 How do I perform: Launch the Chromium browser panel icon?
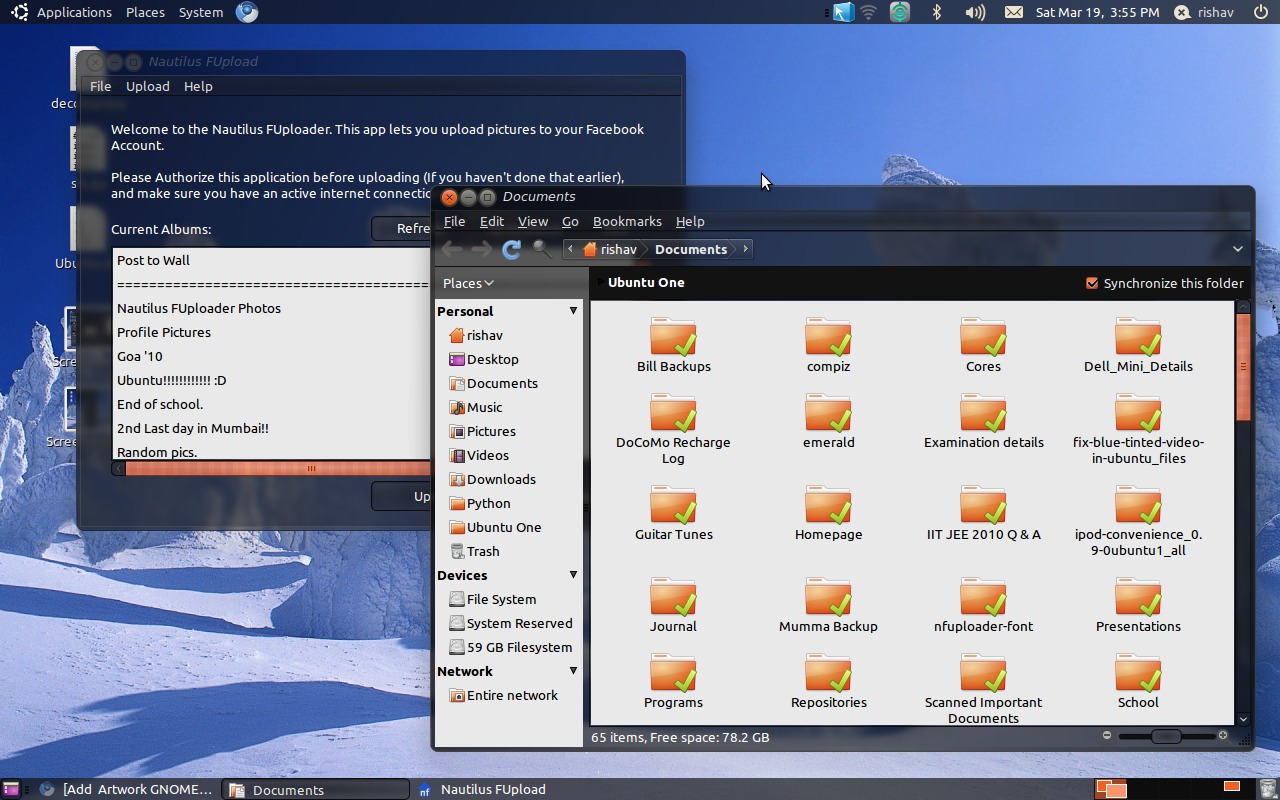click(247, 12)
